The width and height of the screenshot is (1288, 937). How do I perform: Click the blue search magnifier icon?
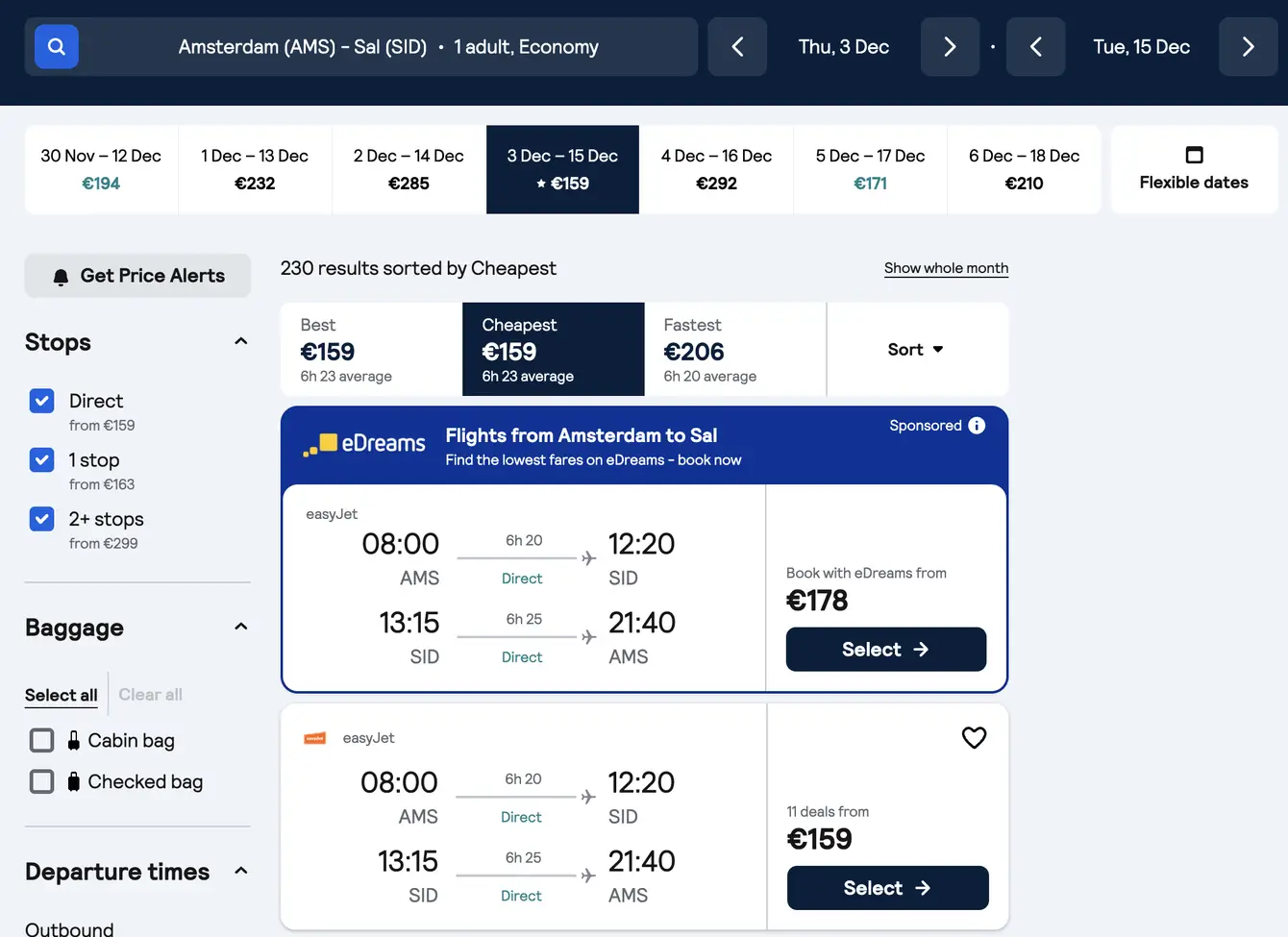click(x=57, y=46)
